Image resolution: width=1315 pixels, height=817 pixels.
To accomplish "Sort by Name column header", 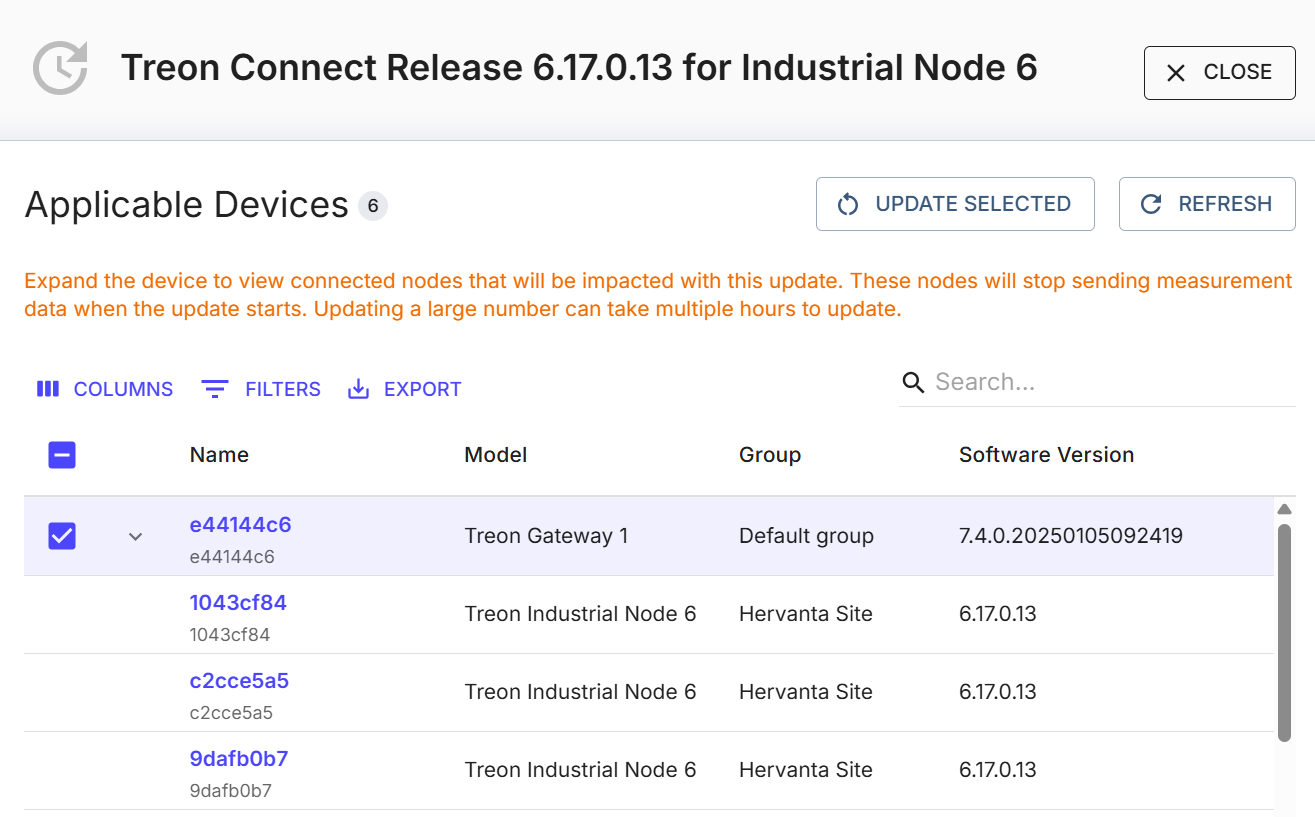I will (x=219, y=455).
